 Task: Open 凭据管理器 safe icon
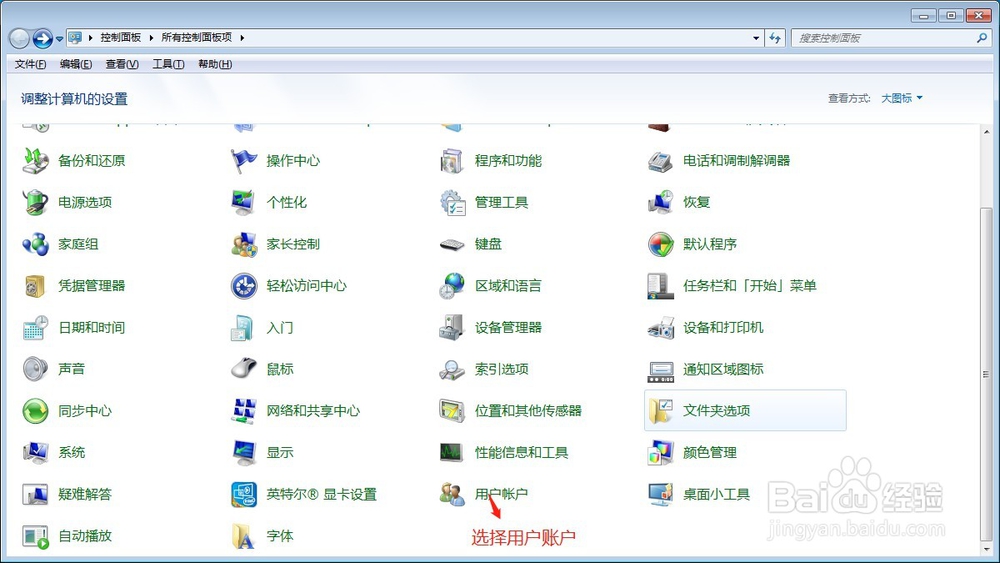tap(35, 286)
